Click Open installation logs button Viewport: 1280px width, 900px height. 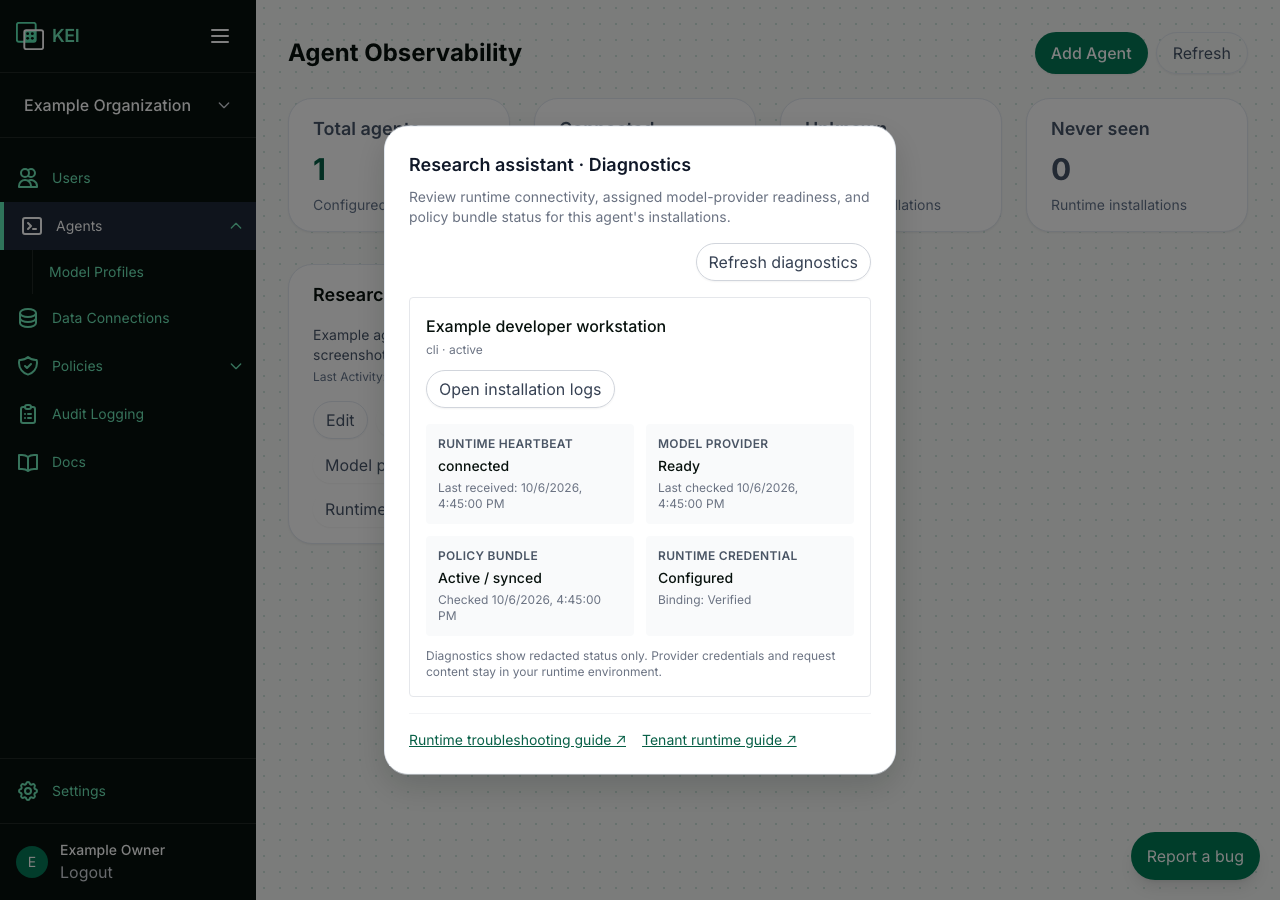click(520, 389)
